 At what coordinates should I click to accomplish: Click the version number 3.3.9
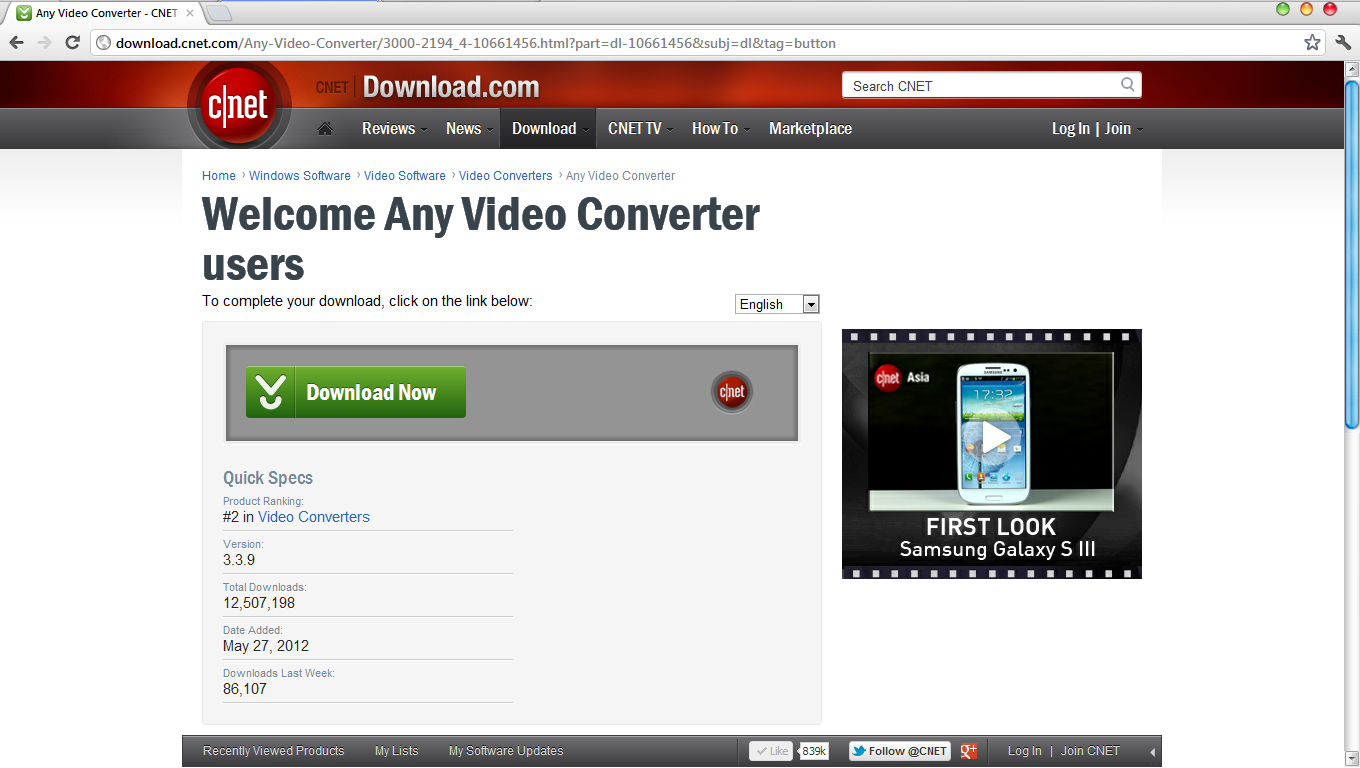239,560
